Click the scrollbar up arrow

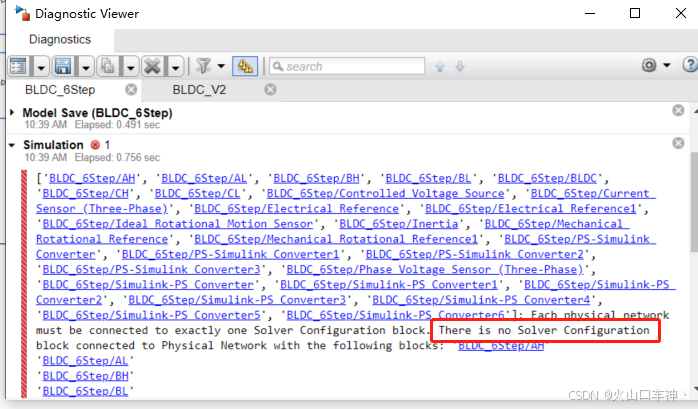tap(695, 110)
